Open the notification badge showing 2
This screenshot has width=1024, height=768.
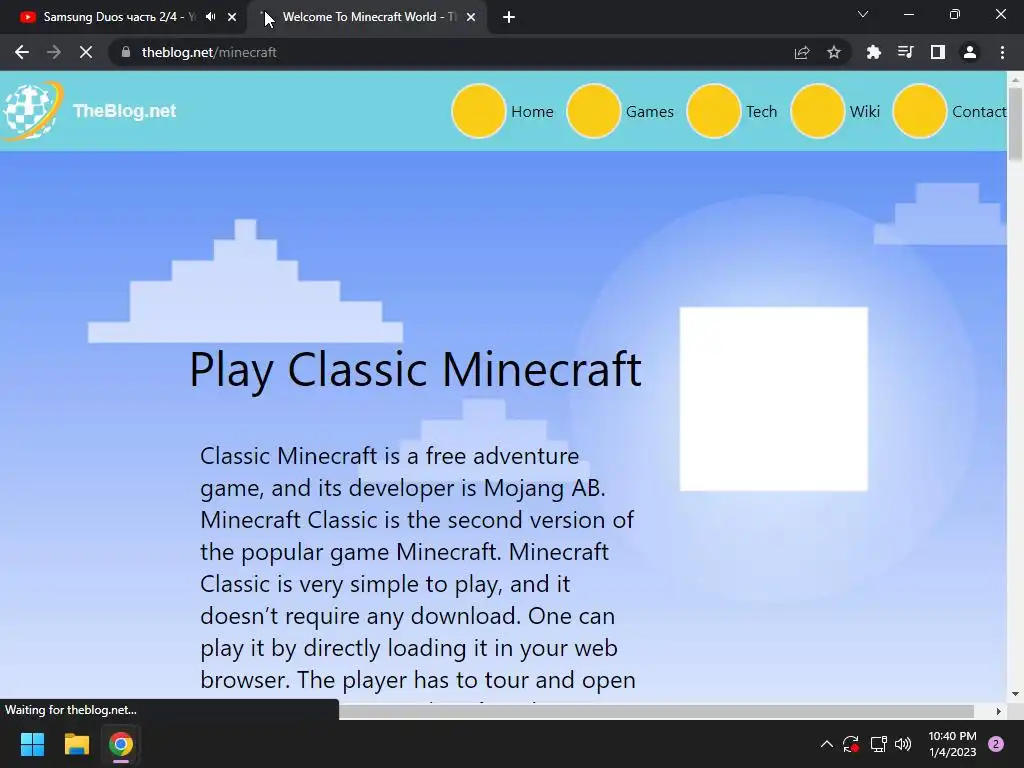996,744
